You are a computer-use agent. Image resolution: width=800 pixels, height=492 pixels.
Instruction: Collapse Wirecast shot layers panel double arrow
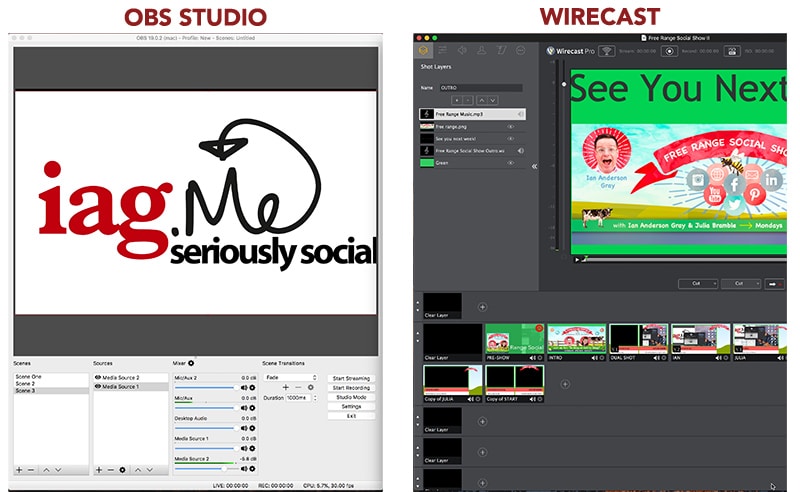coord(534,166)
